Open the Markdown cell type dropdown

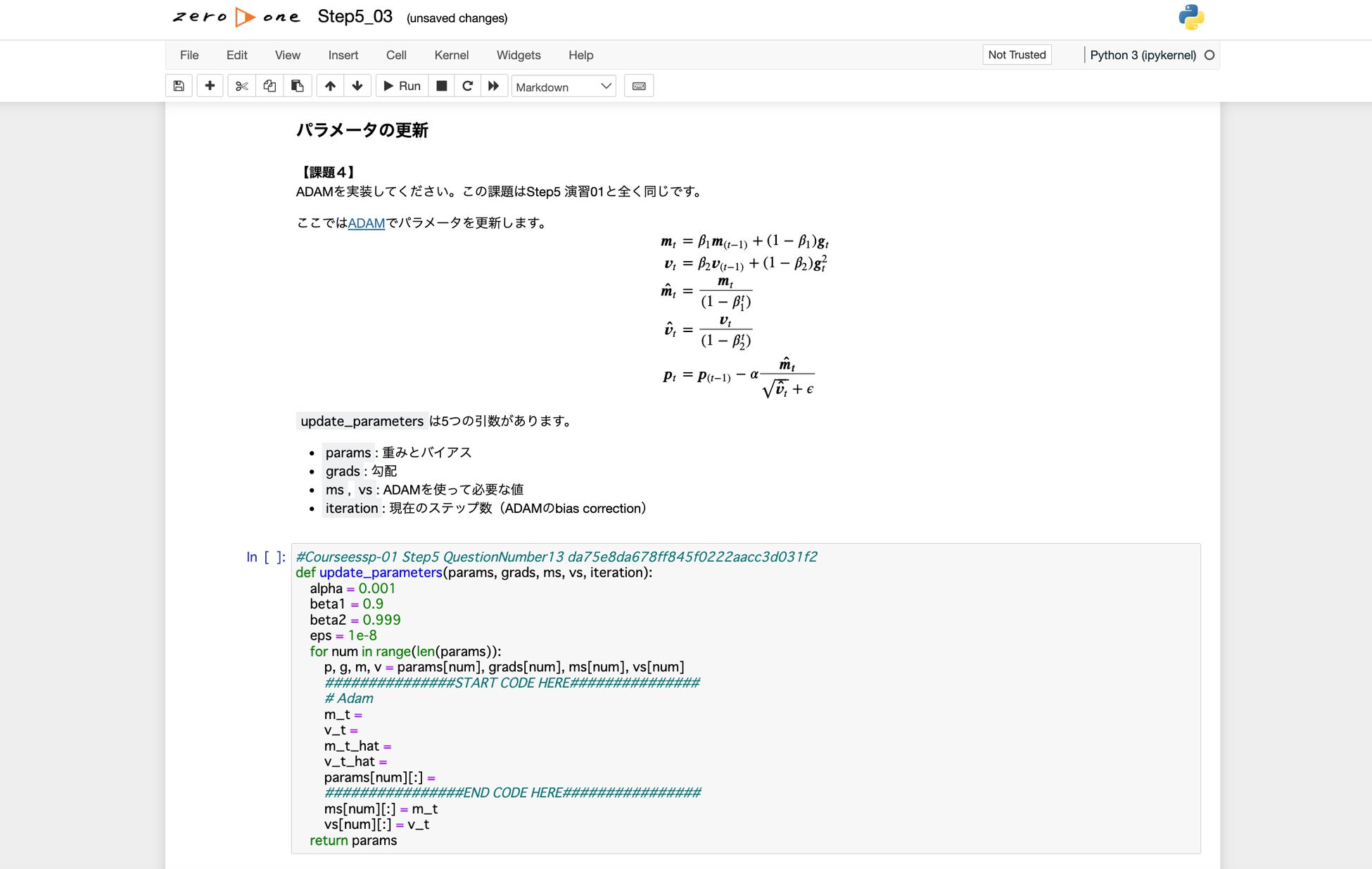click(x=563, y=87)
